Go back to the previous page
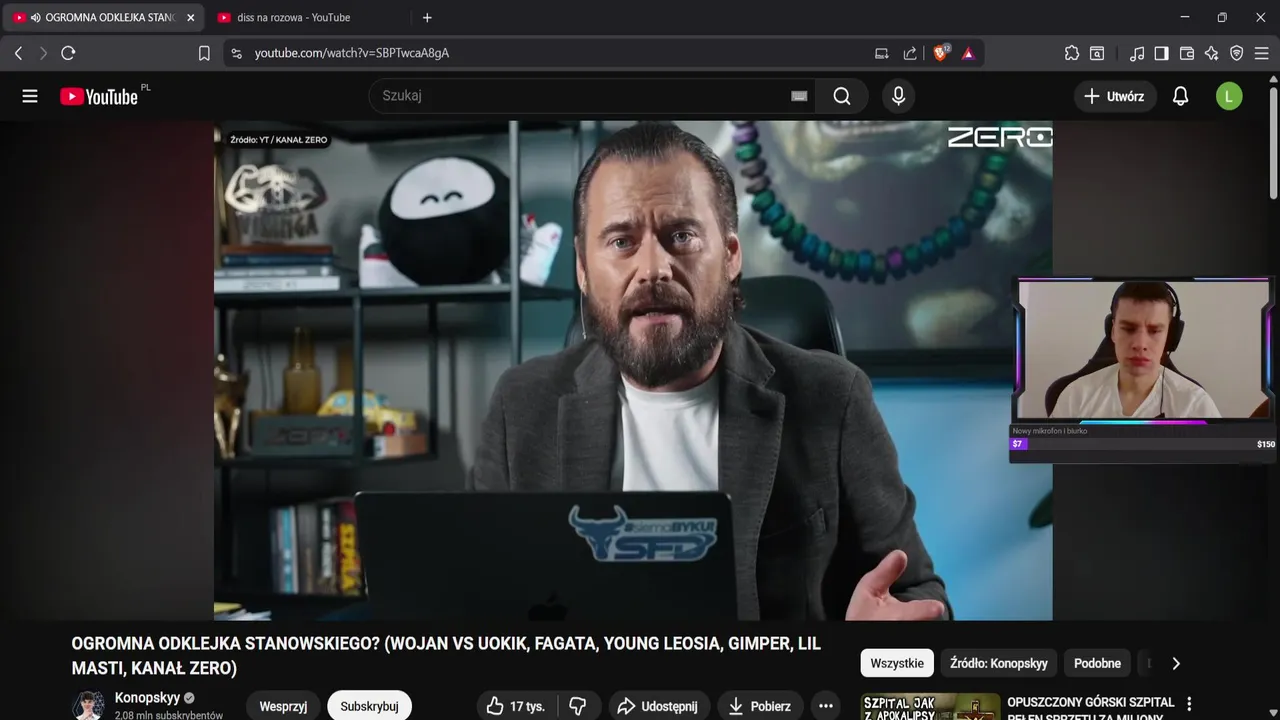Viewport: 1280px width, 720px height. point(18,53)
